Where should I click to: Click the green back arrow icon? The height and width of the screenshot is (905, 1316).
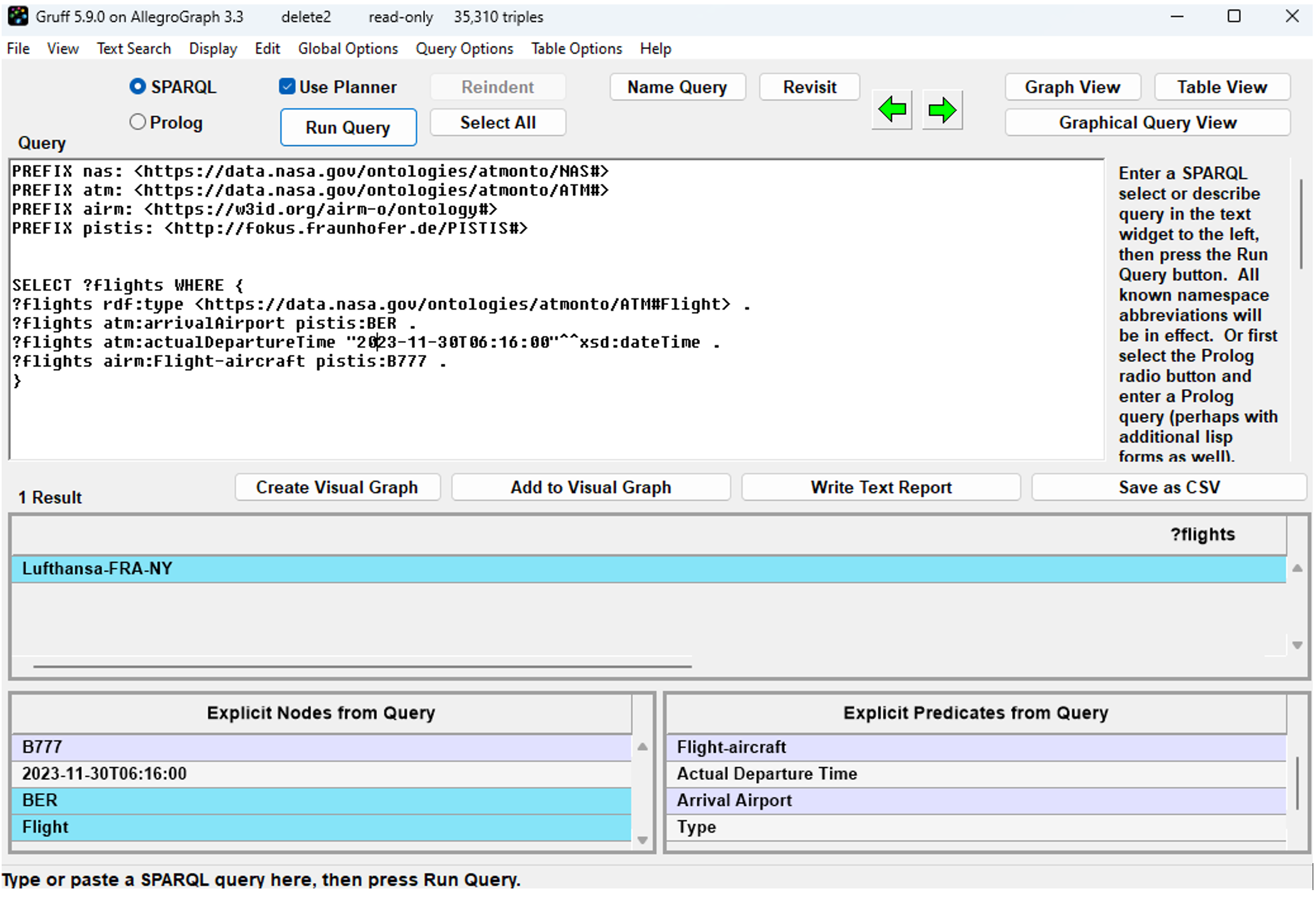click(x=891, y=110)
